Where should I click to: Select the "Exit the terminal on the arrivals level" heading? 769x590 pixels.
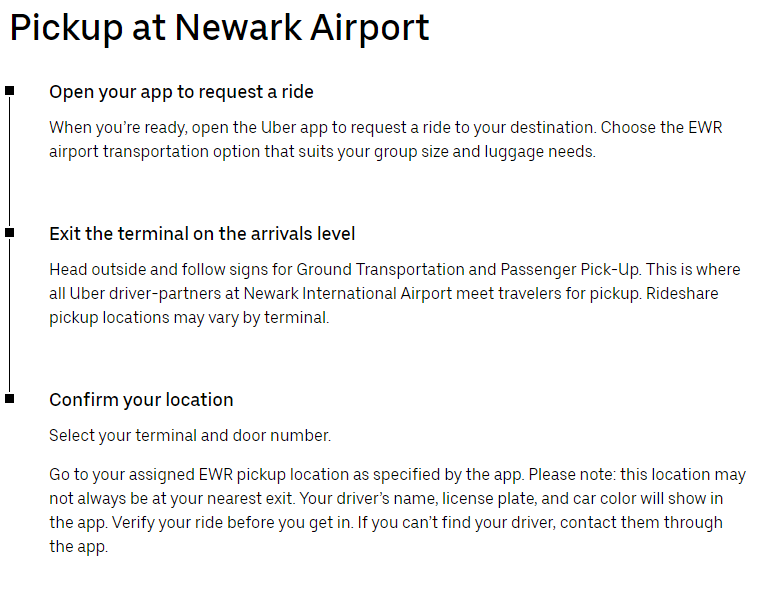point(202,234)
